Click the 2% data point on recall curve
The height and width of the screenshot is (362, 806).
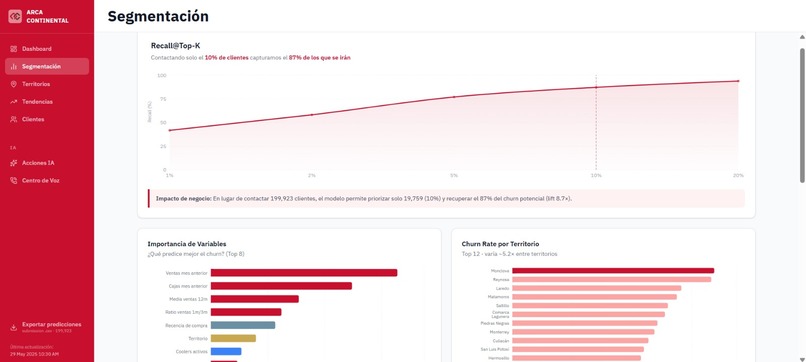312,115
